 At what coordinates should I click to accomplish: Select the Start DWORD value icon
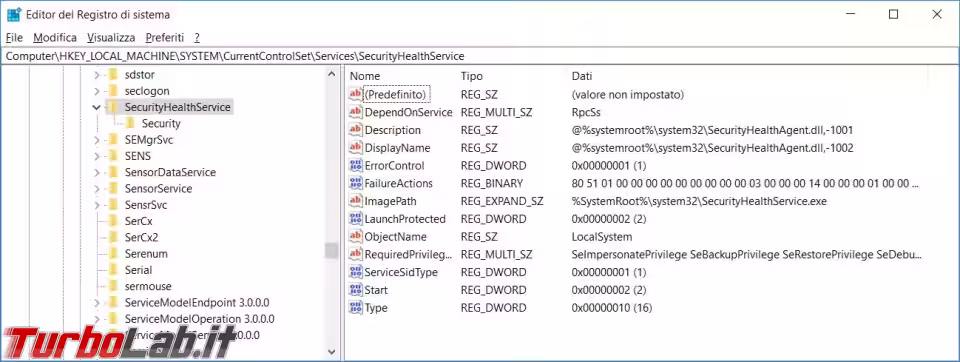coord(356,290)
